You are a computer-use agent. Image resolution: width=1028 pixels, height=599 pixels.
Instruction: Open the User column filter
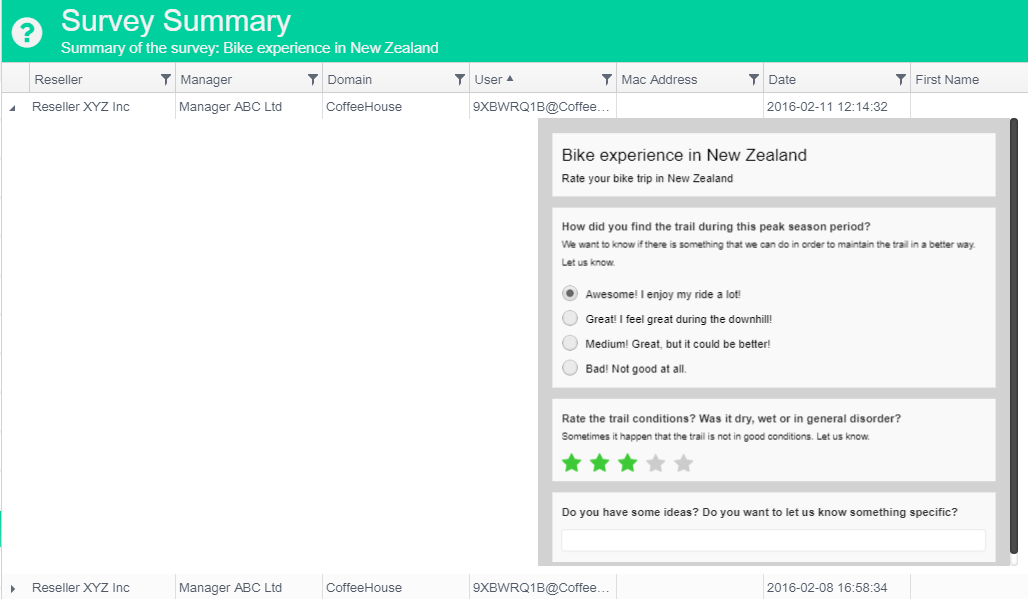click(x=607, y=80)
